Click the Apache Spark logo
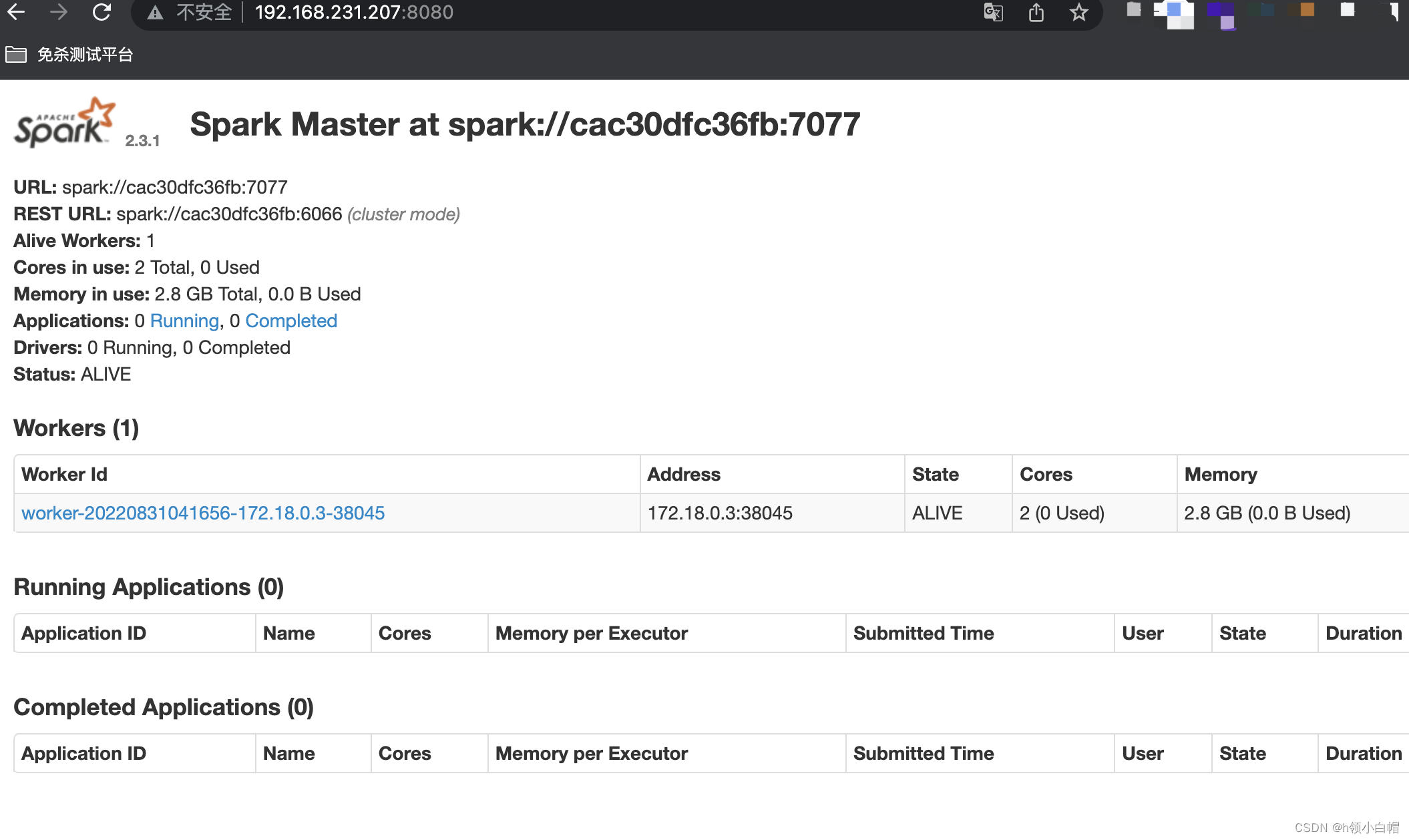1409x840 pixels. coord(65,122)
